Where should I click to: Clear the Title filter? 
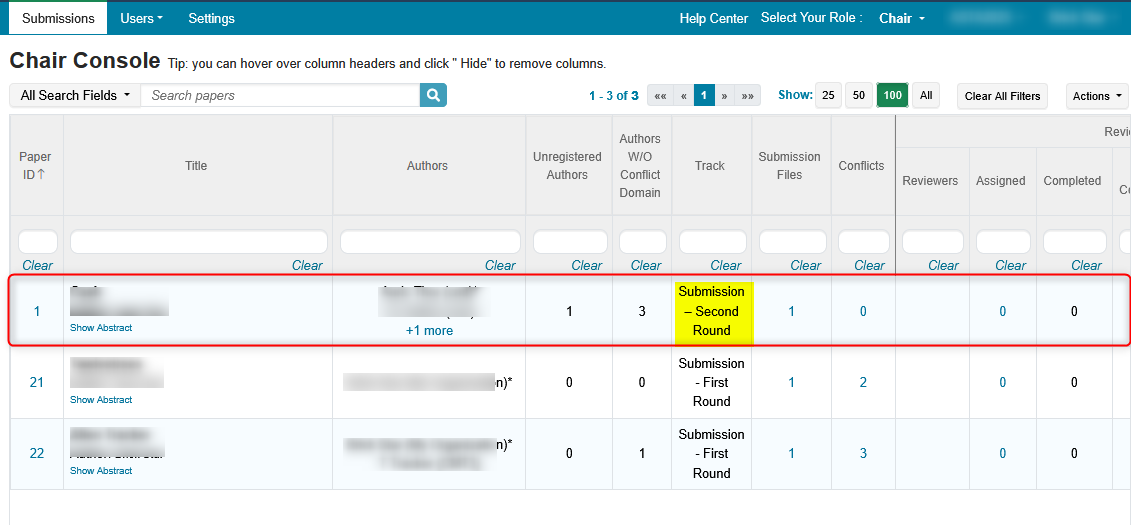(x=307, y=265)
